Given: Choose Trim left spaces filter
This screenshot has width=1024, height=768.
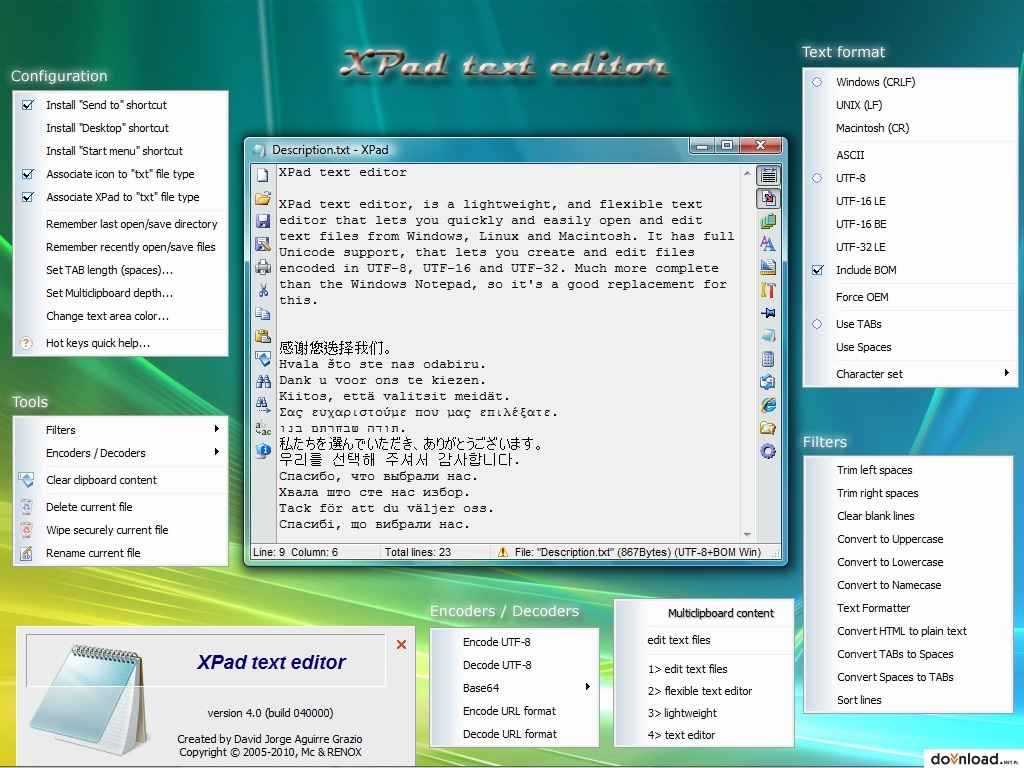Looking at the screenshot, I should pyautogui.click(x=909, y=470).
